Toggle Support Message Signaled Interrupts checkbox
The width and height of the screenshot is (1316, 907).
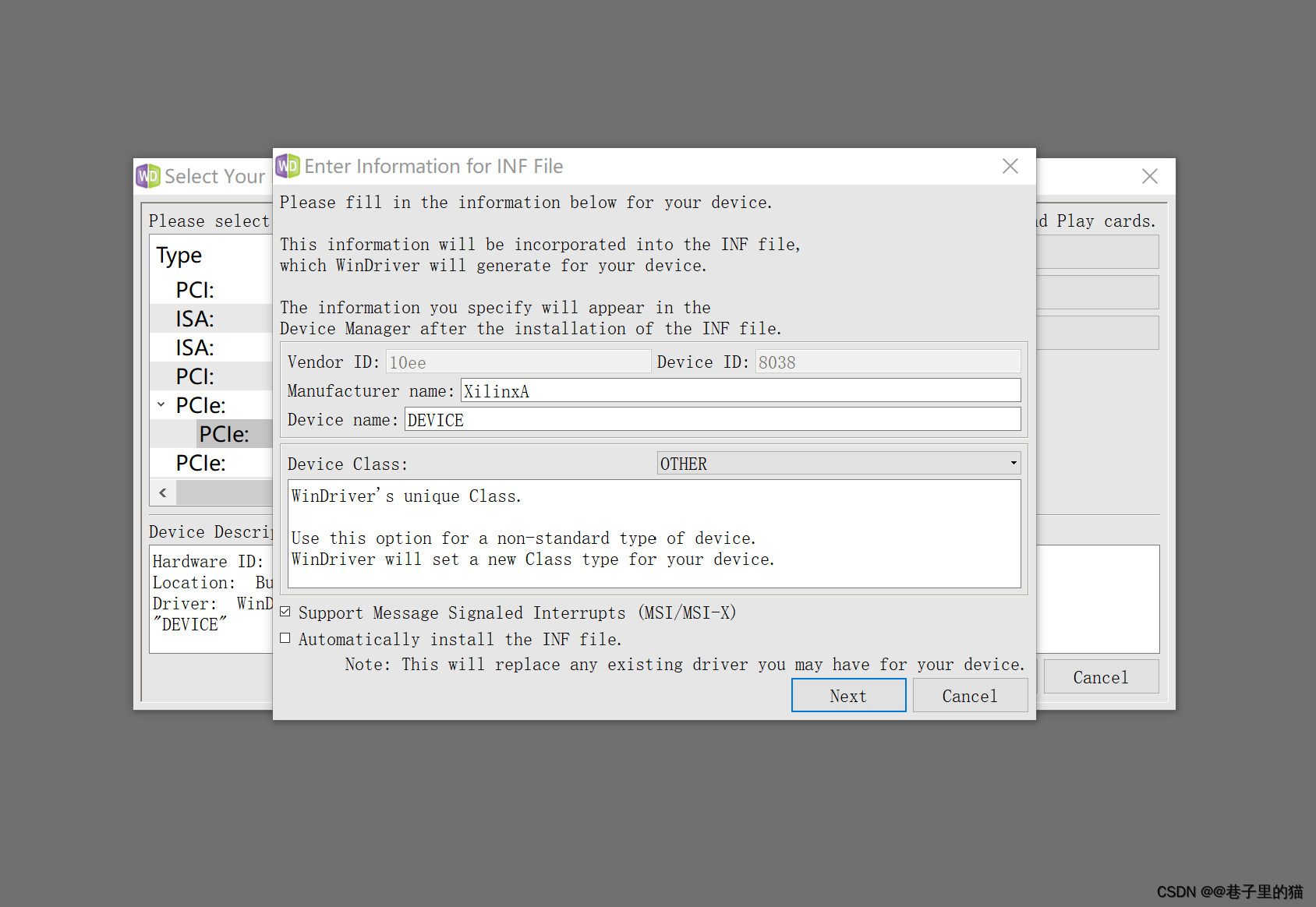[285, 612]
